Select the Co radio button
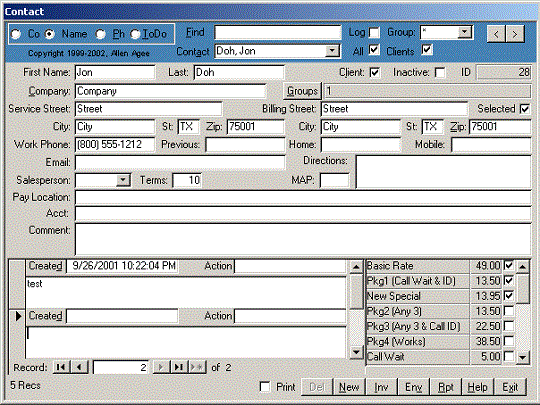 pos(16,34)
